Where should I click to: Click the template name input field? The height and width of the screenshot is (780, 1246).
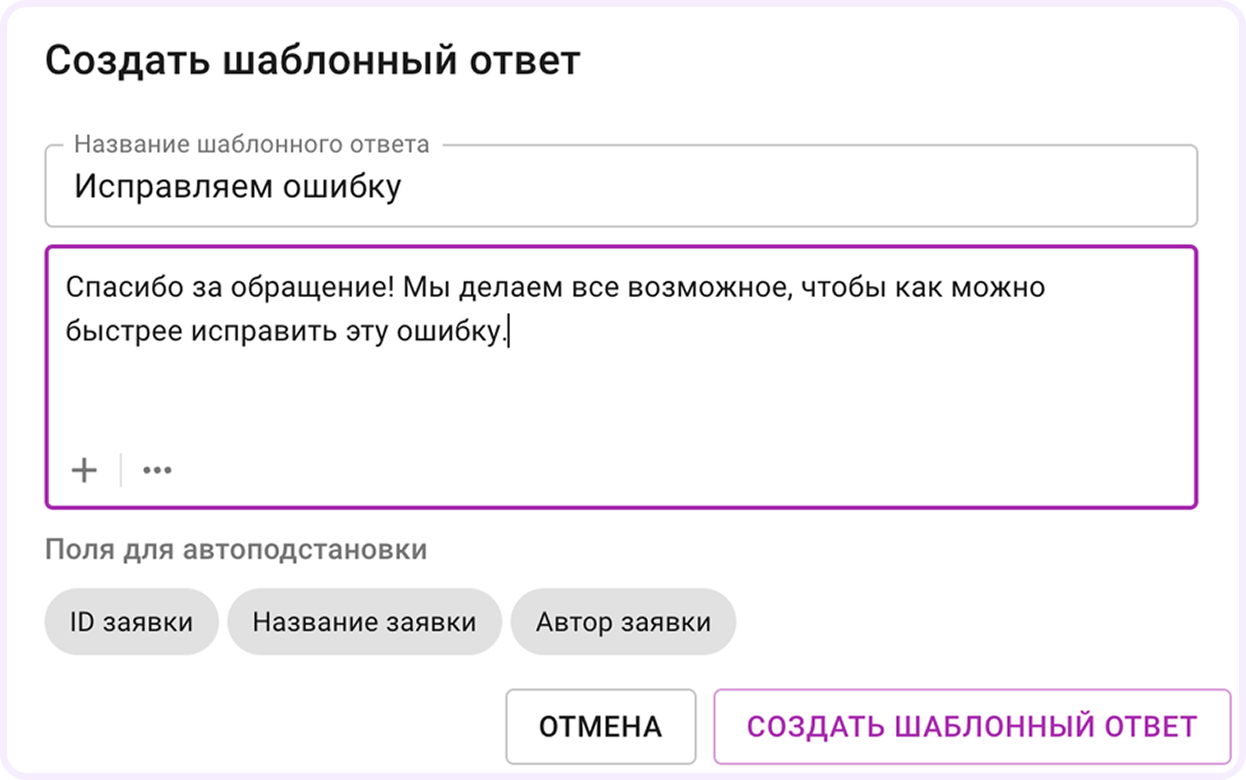pyautogui.click(x=620, y=186)
